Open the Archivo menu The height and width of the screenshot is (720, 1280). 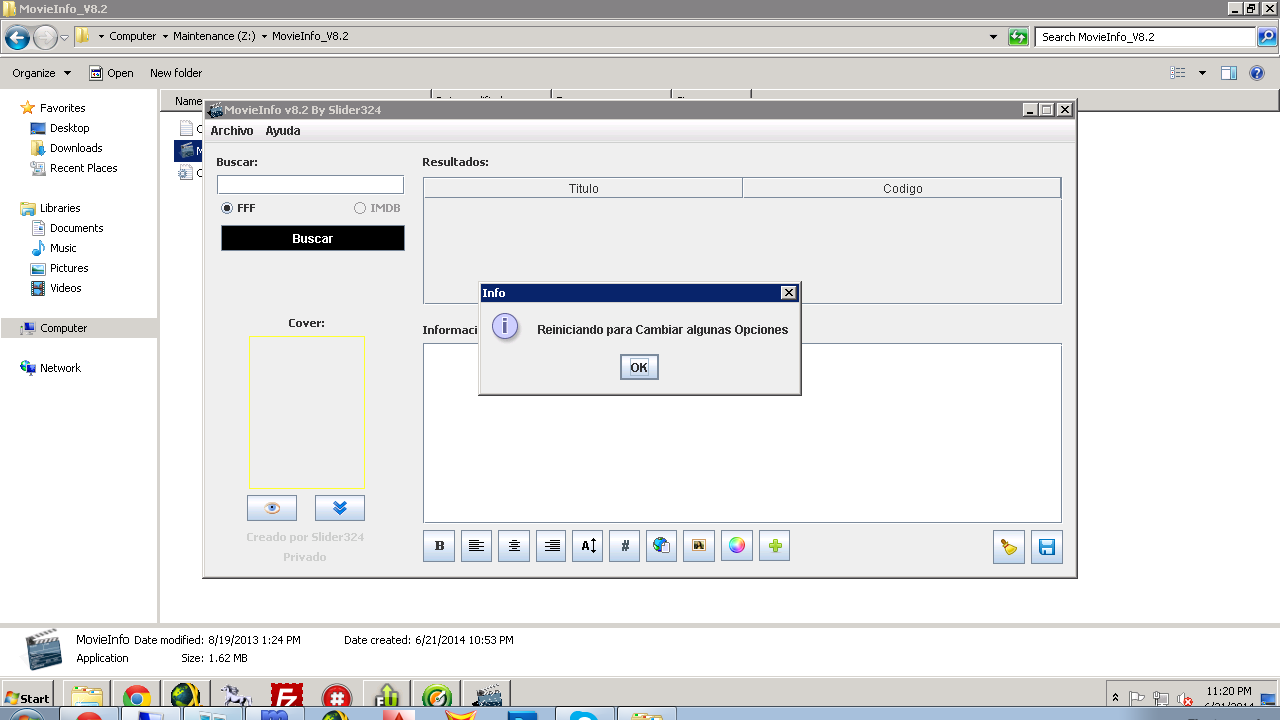click(232, 131)
